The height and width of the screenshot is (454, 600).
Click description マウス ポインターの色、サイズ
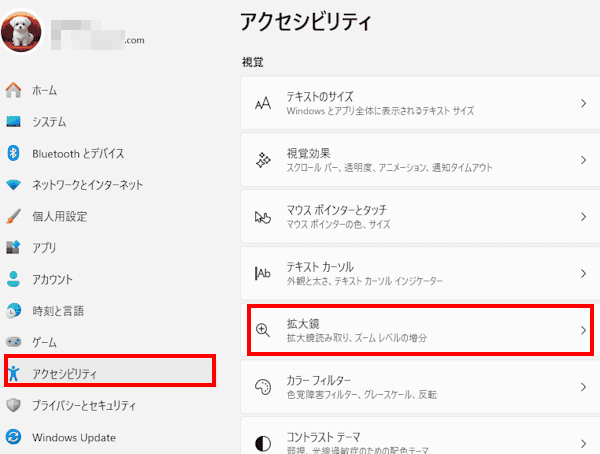(338, 224)
